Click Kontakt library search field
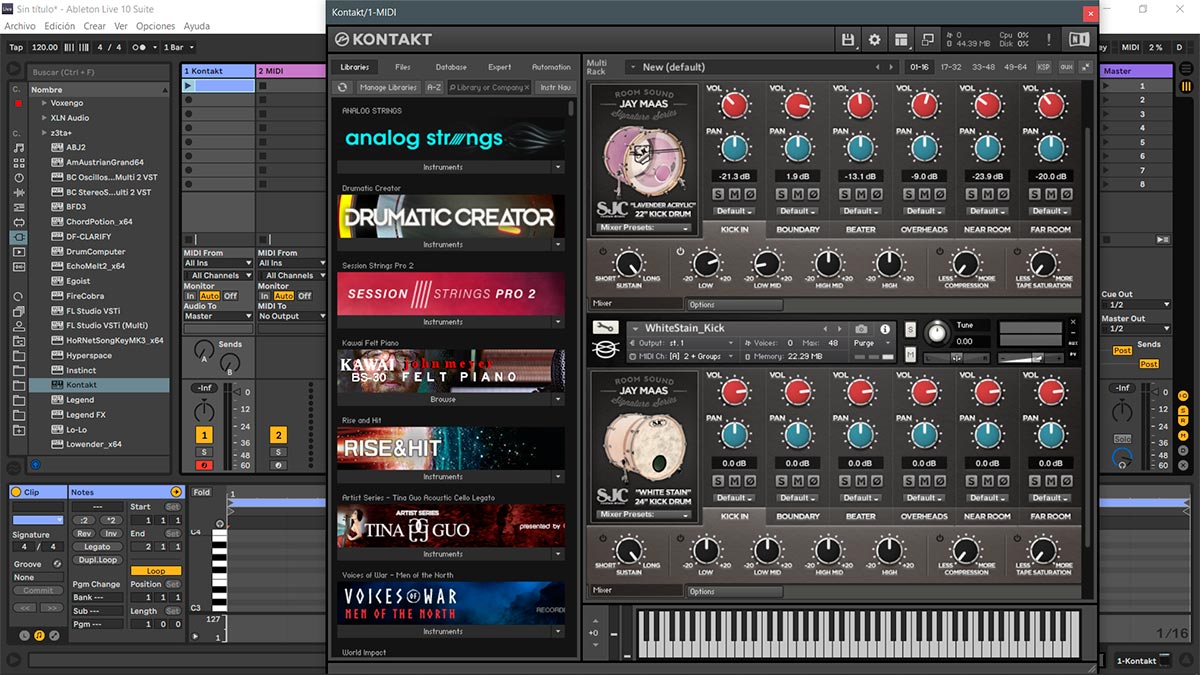This screenshot has width=1200, height=675. (490, 87)
